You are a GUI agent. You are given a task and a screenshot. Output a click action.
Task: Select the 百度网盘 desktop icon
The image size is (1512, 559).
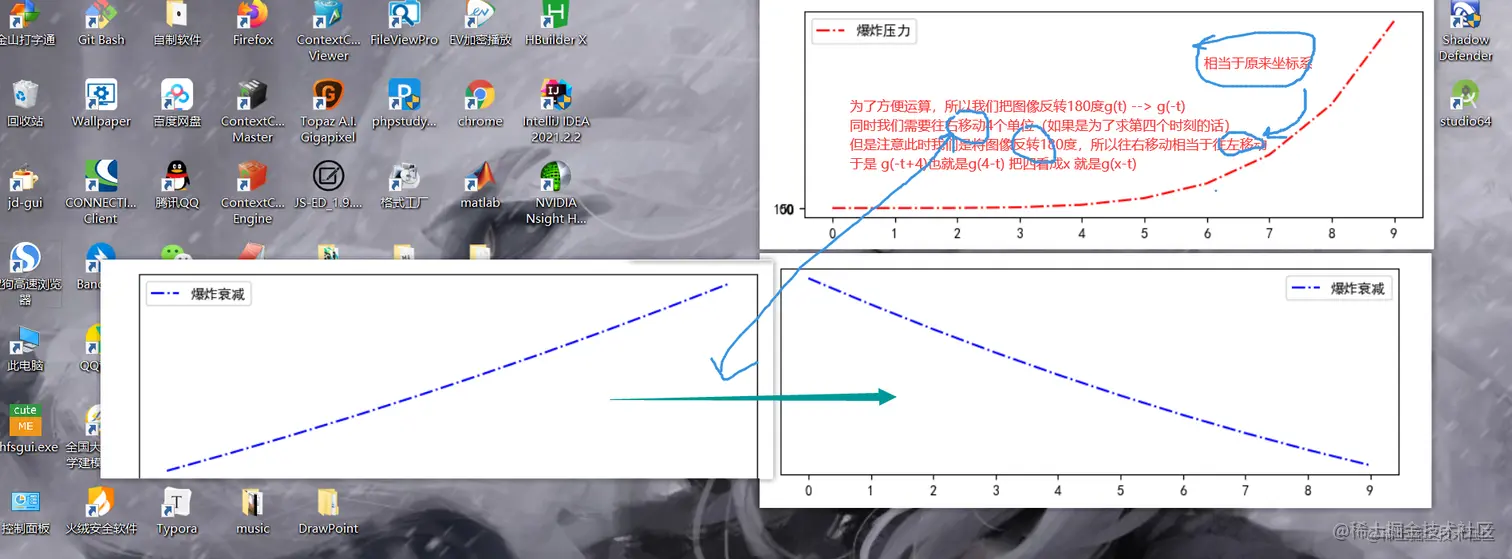177,104
